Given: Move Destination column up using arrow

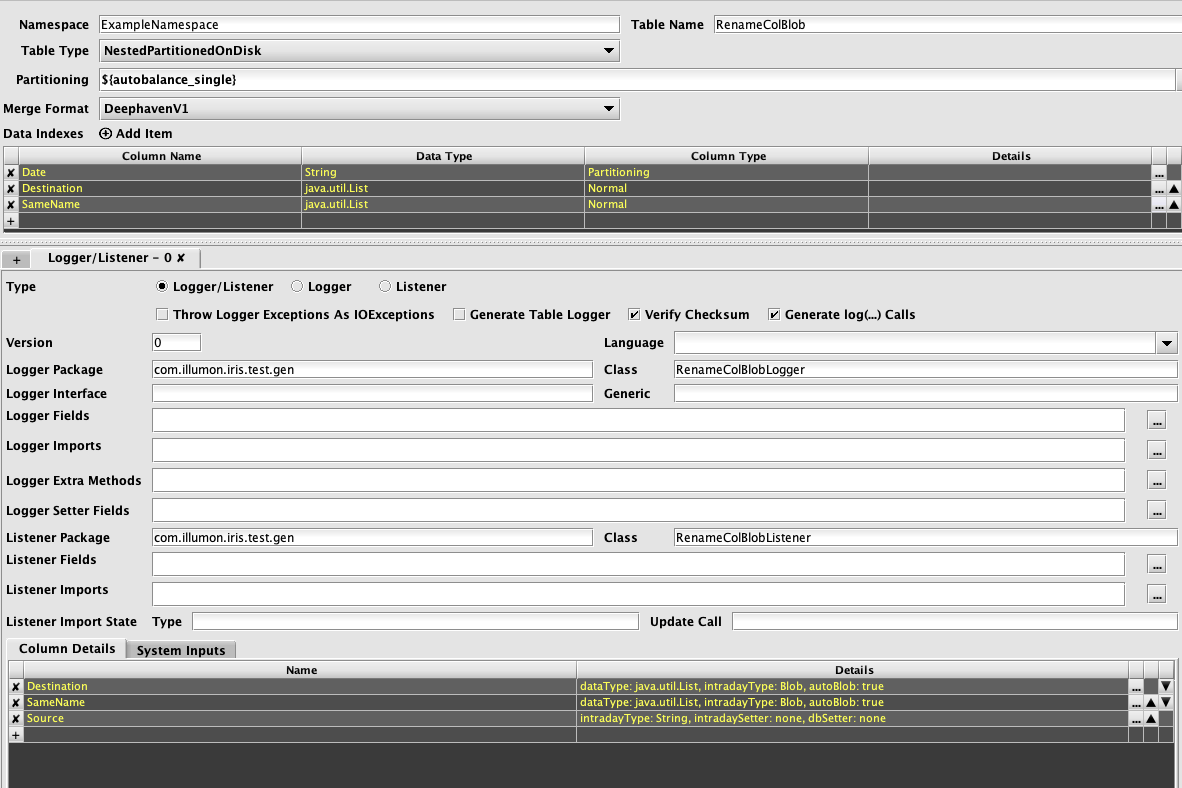Looking at the screenshot, I should coord(1174,189).
